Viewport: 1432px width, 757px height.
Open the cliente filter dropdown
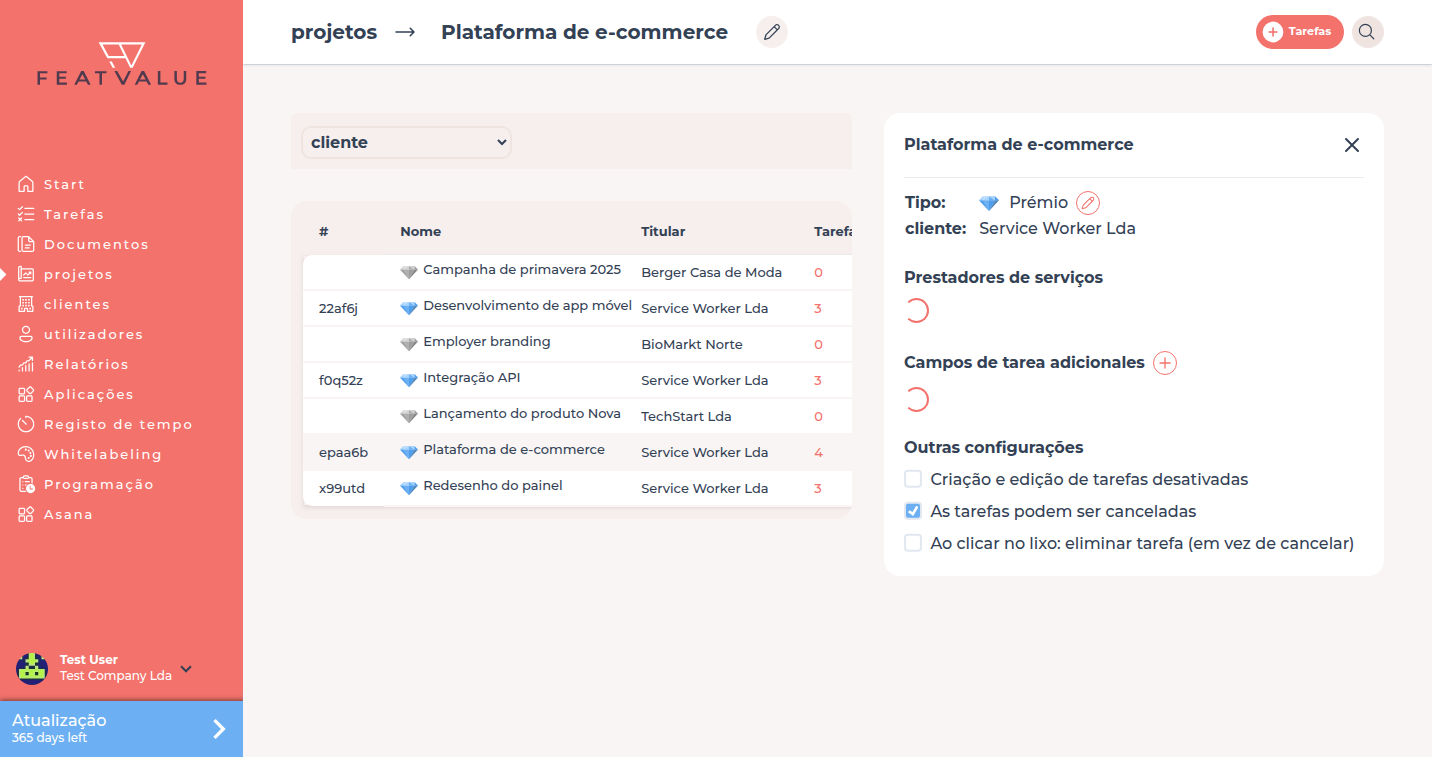[x=406, y=142]
